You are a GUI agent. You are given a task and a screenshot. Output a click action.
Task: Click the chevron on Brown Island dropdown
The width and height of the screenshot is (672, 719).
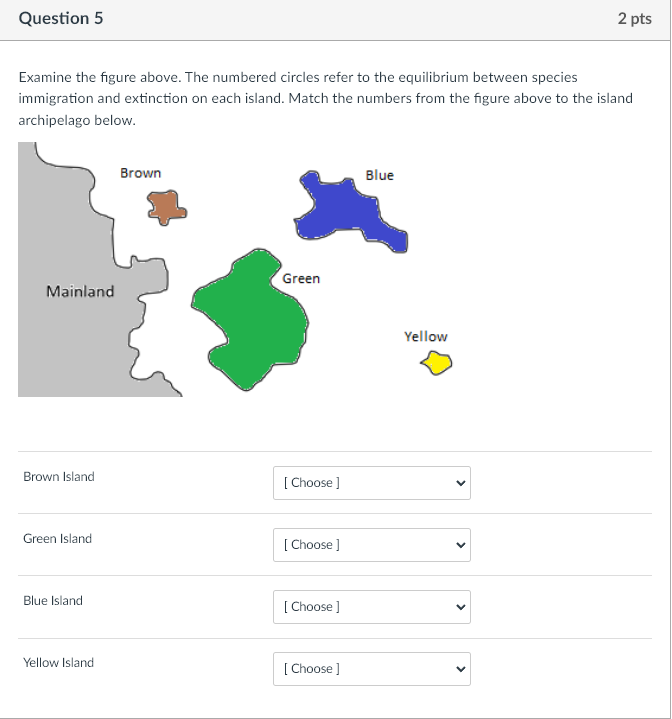click(461, 483)
